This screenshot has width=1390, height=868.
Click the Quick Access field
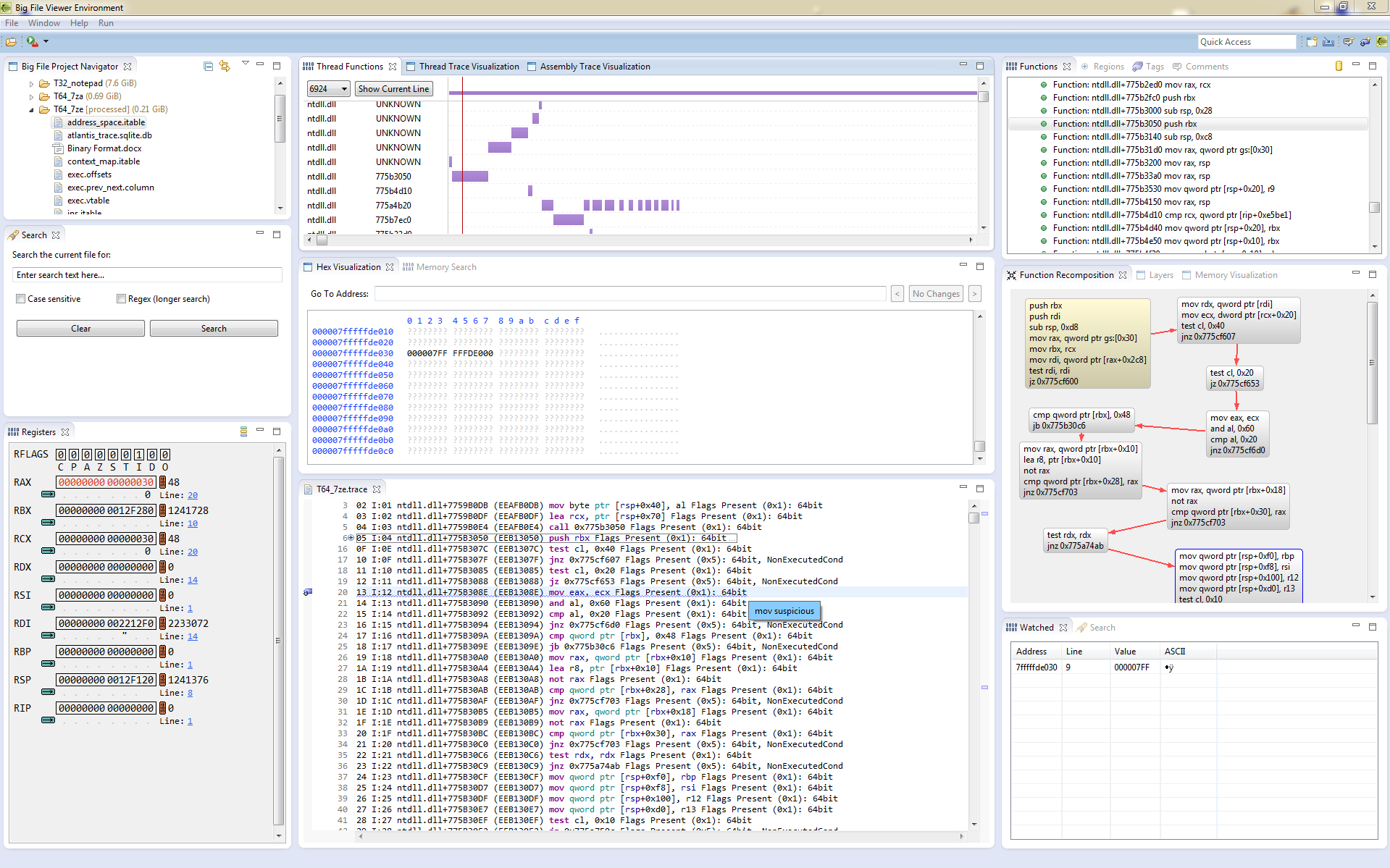[1246, 42]
